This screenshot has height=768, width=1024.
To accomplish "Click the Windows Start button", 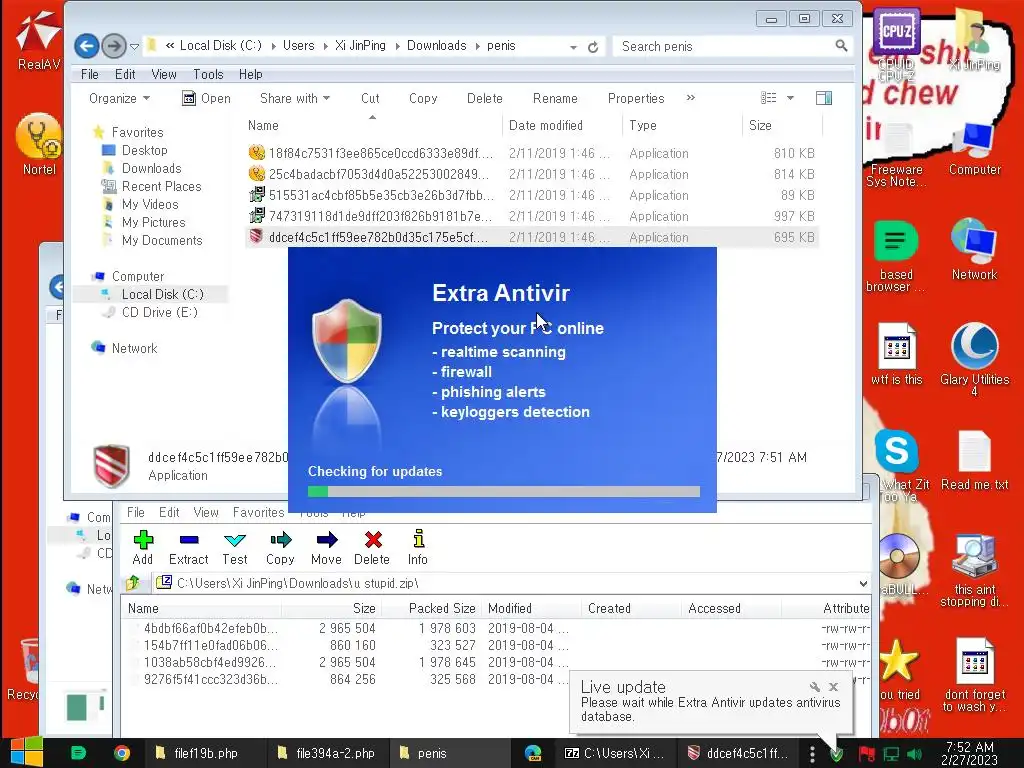I will pyautogui.click(x=26, y=753).
